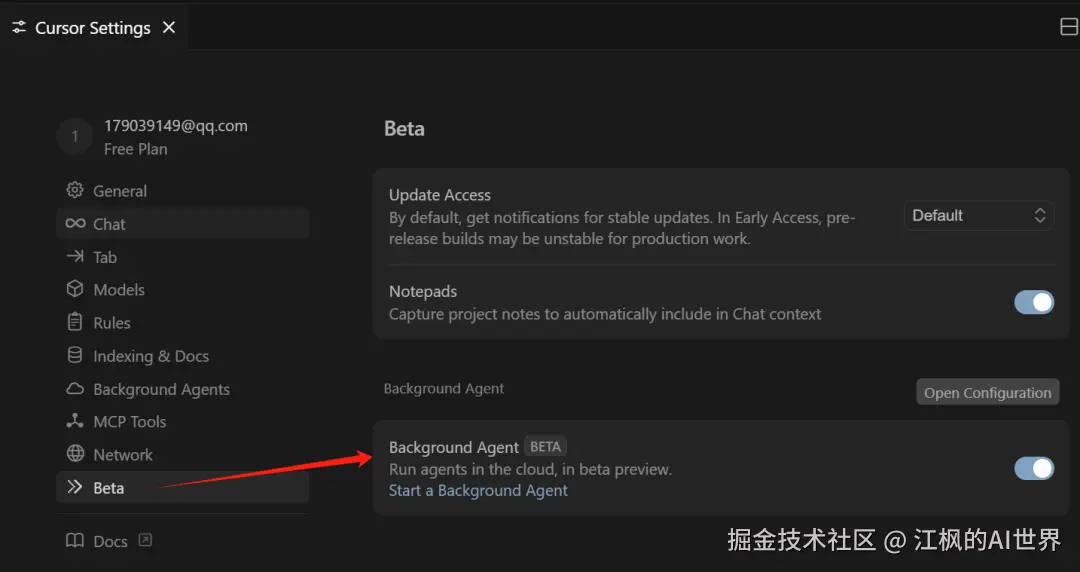Click the Network globe icon

pyautogui.click(x=75, y=455)
